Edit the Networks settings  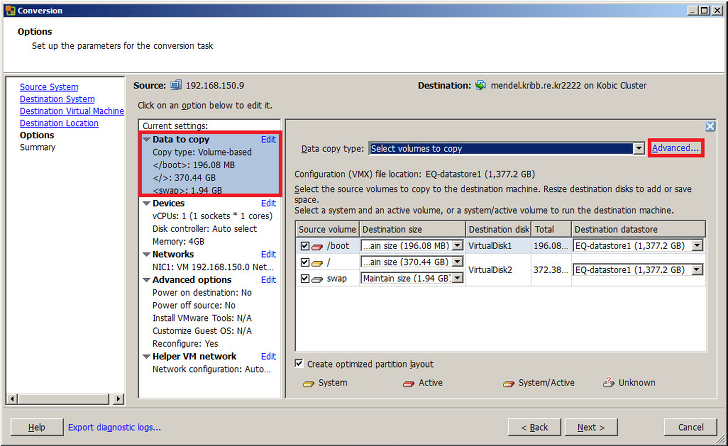(x=268, y=254)
